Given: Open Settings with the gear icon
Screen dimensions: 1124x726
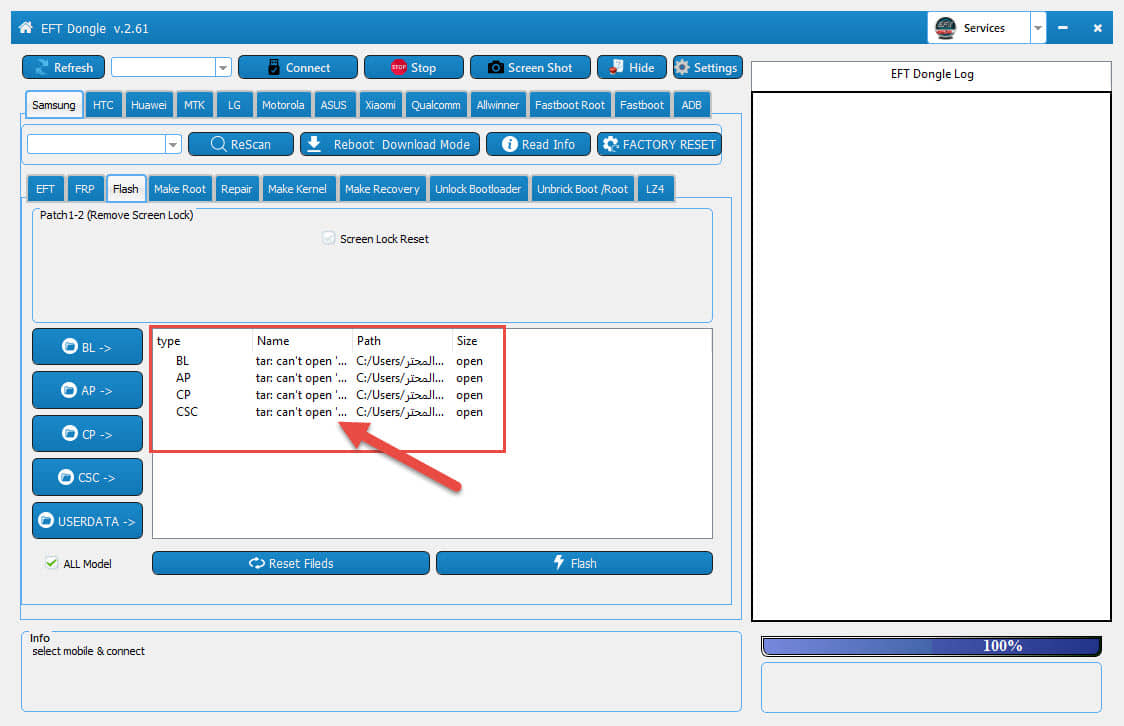Looking at the screenshot, I should (707, 67).
